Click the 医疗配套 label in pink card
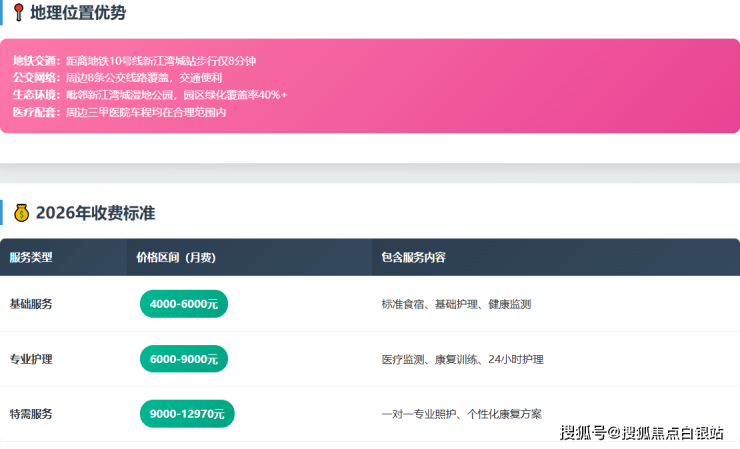740x449 pixels. pyautogui.click(x=37, y=112)
